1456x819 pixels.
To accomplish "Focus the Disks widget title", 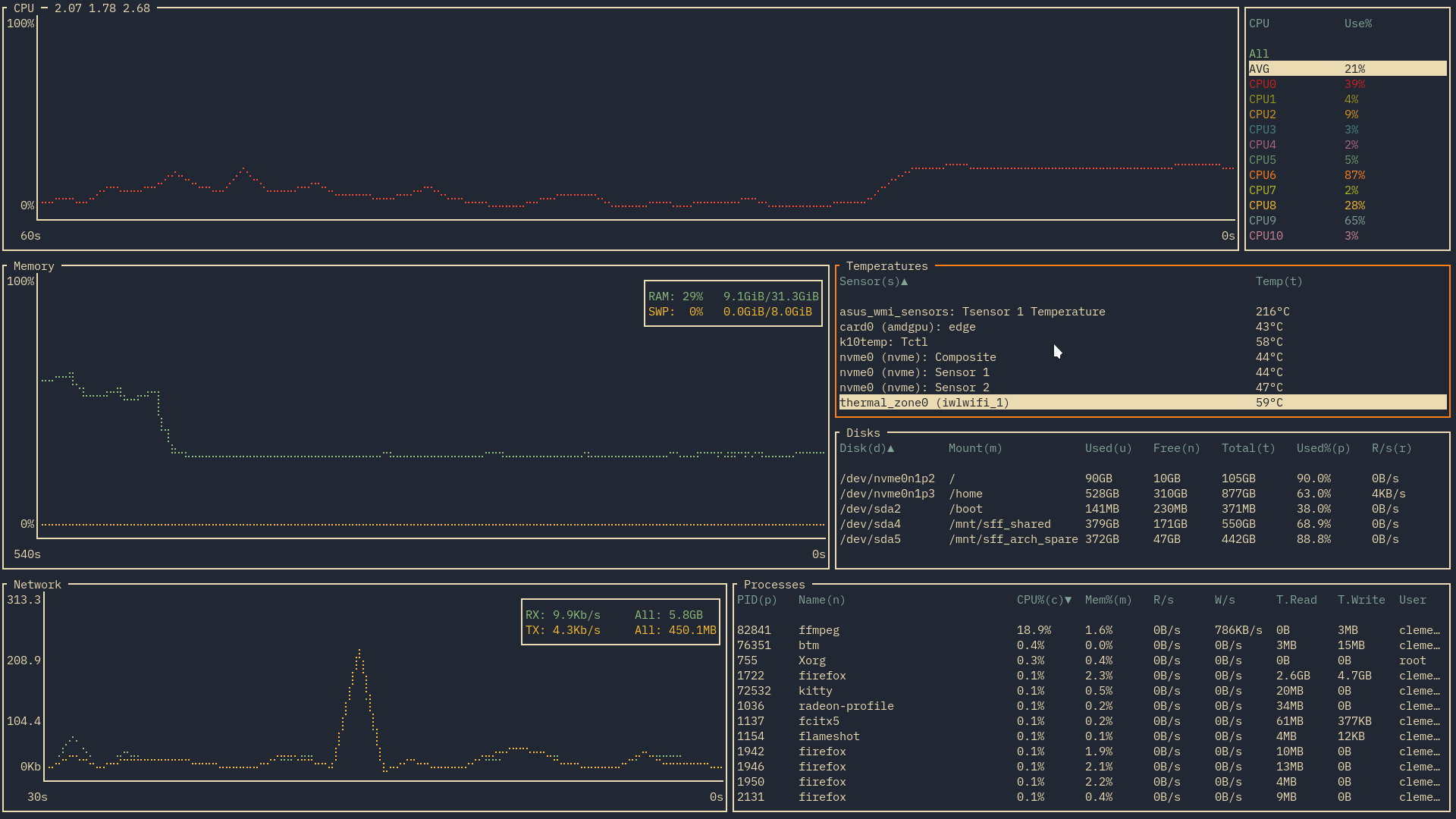I will tap(863, 433).
